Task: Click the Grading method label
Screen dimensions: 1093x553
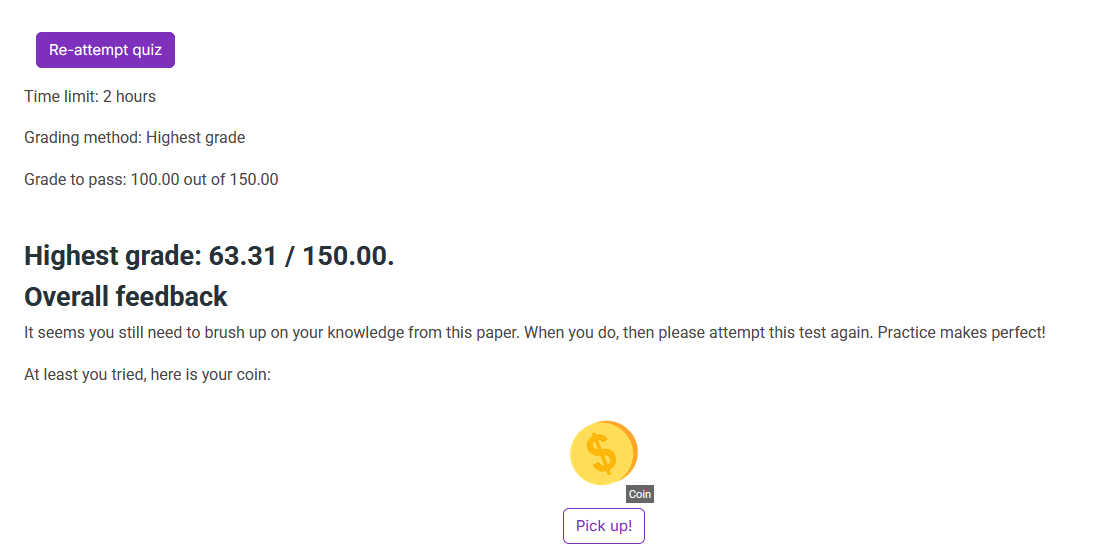Action: 82,138
